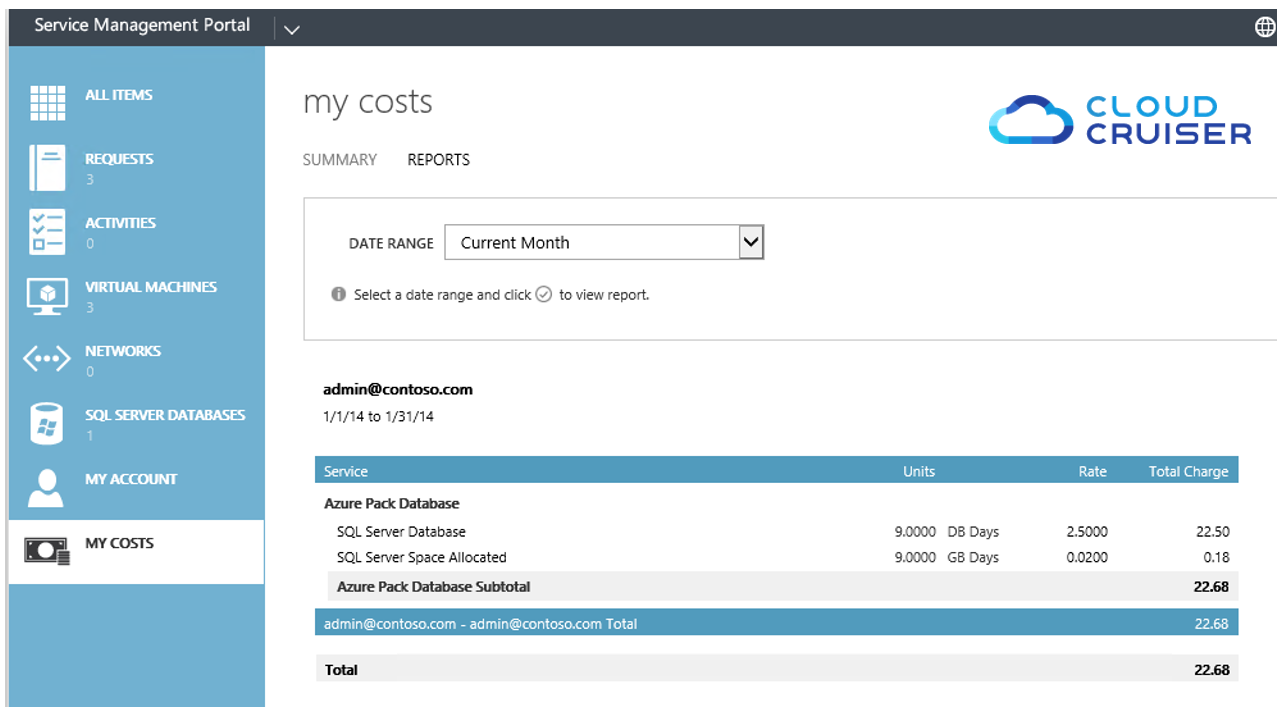Click the globe language icon
This screenshot has height=715, width=1283.
click(1265, 28)
